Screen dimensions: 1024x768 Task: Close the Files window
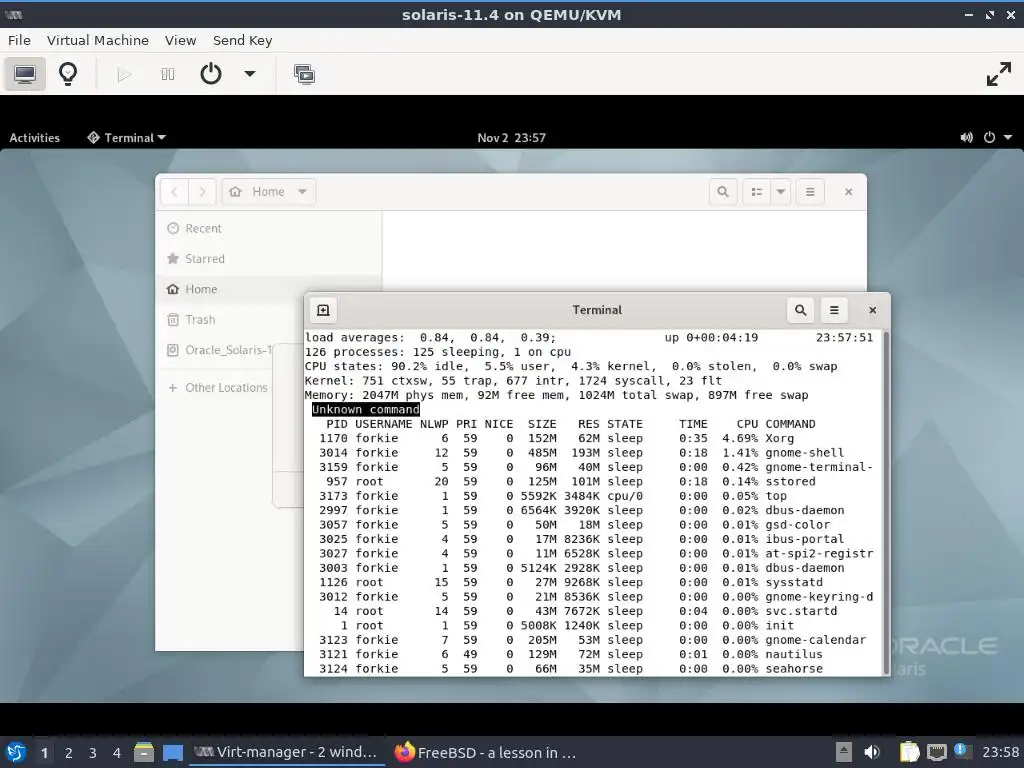pyautogui.click(x=848, y=192)
